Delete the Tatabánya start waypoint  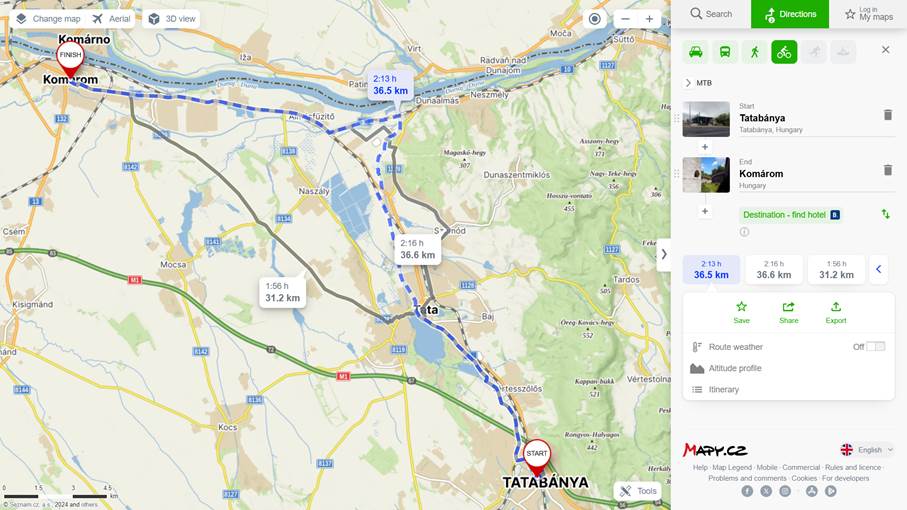click(887, 114)
